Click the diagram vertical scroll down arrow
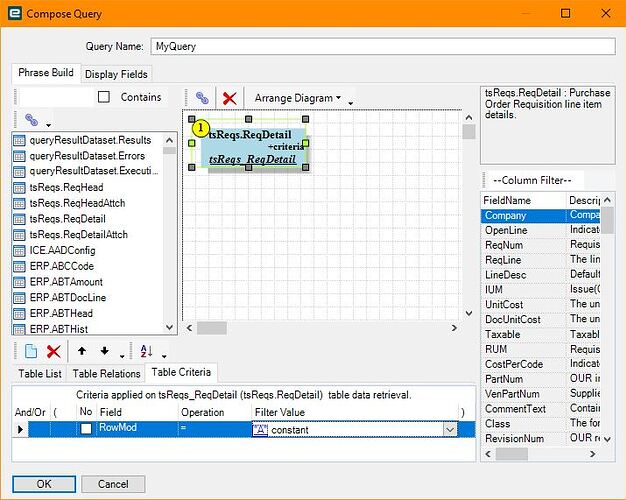The width and height of the screenshot is (626, 500). pyautogui.click(x=469, y=313)
